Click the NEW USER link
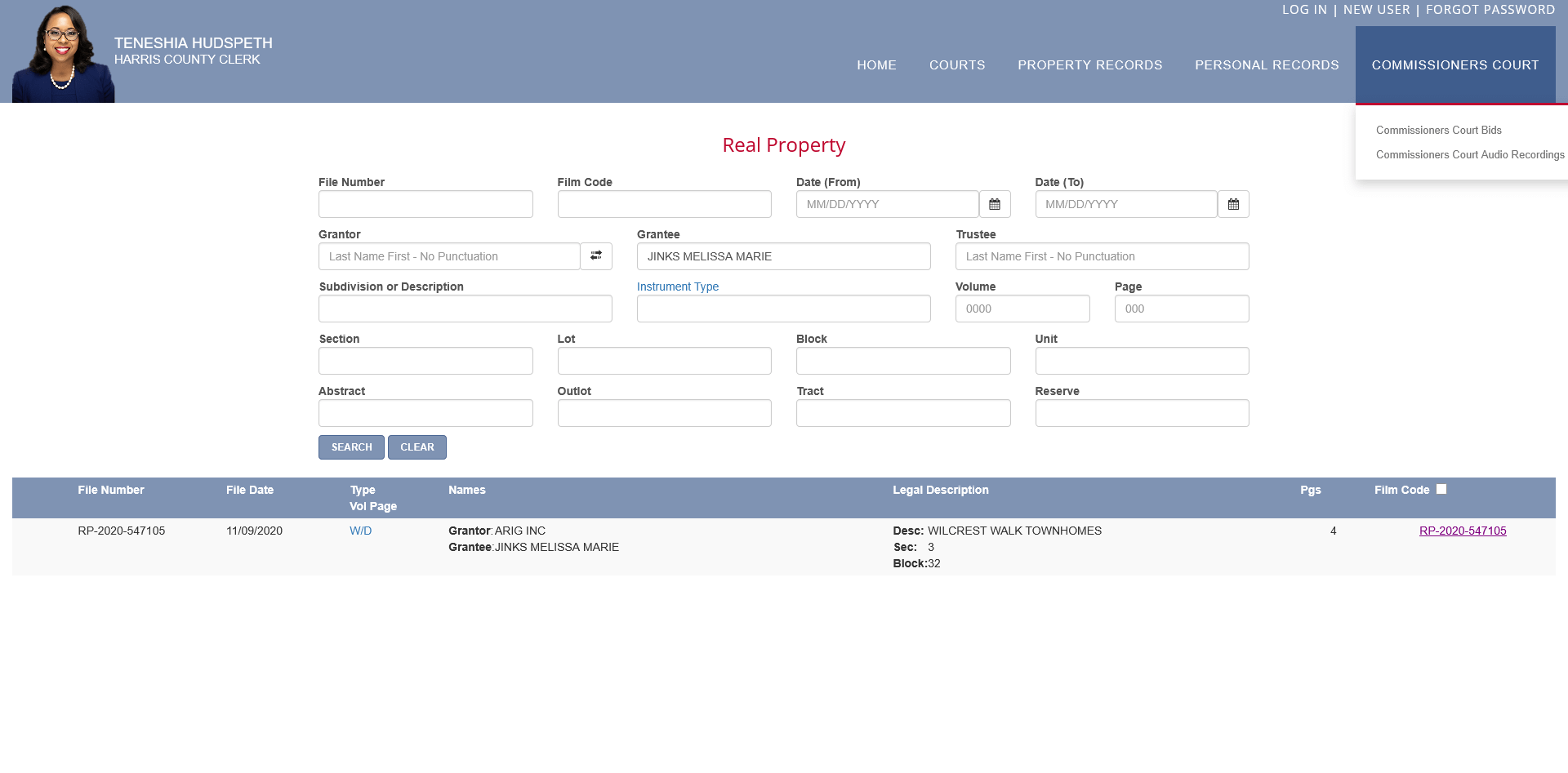This screenshot has height=773, width=1568. [1376, 10]
